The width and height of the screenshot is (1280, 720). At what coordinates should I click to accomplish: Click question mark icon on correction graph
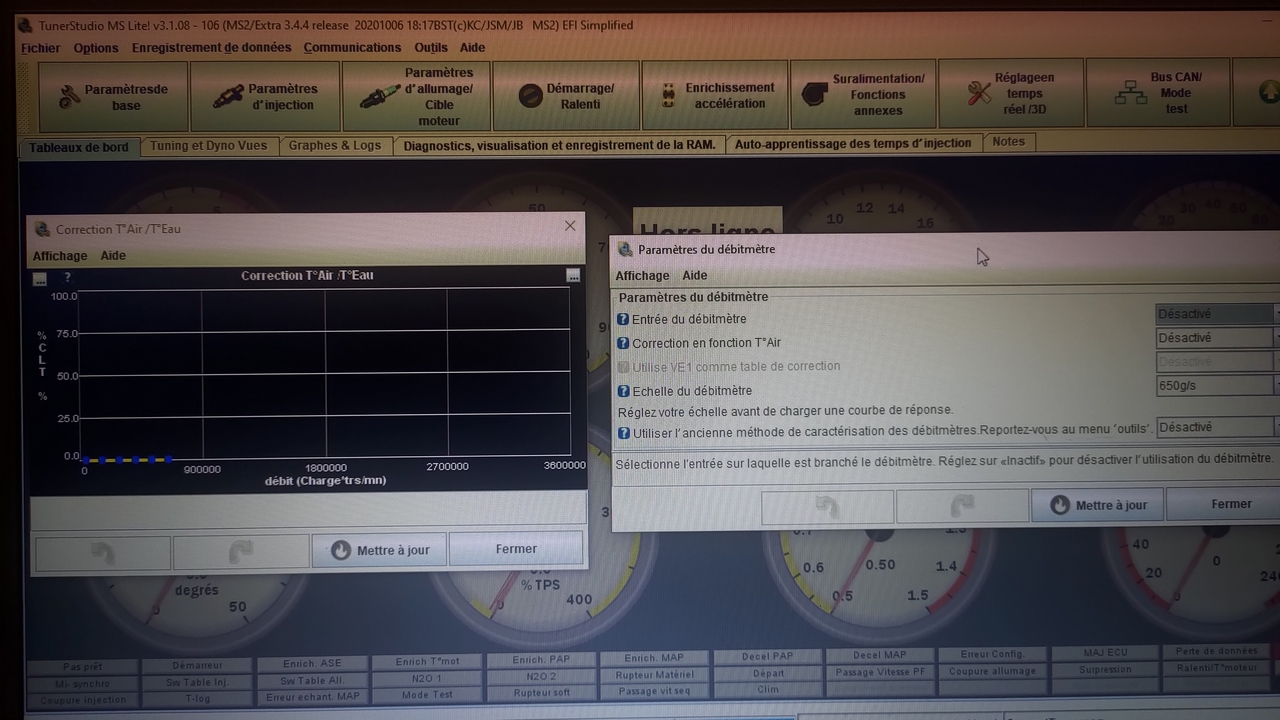(68, 277)
